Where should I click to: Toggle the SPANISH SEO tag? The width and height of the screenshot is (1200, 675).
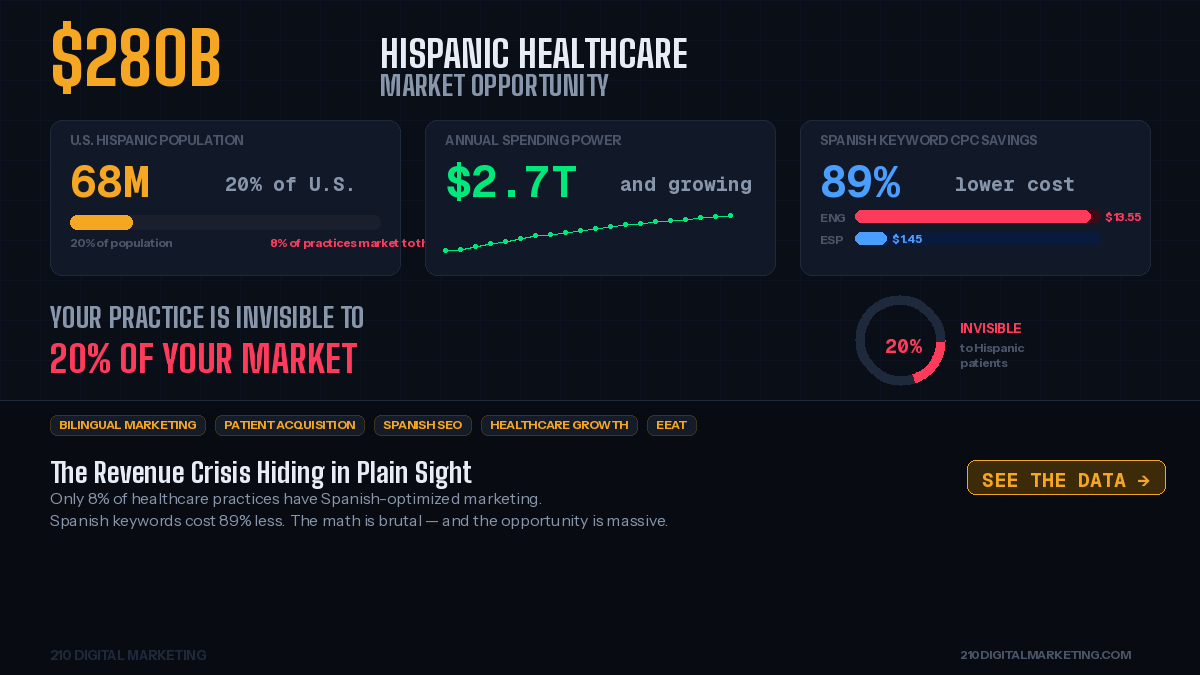click(422, 425)
